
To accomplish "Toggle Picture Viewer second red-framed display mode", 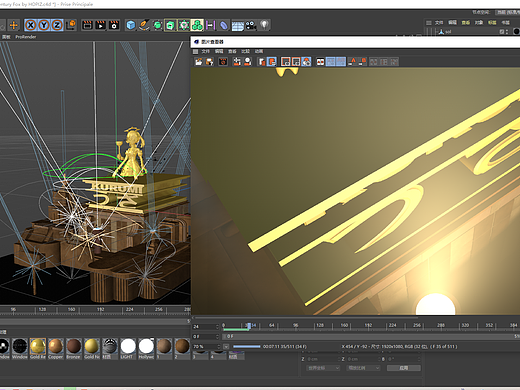I will click(x=296, y=62).
